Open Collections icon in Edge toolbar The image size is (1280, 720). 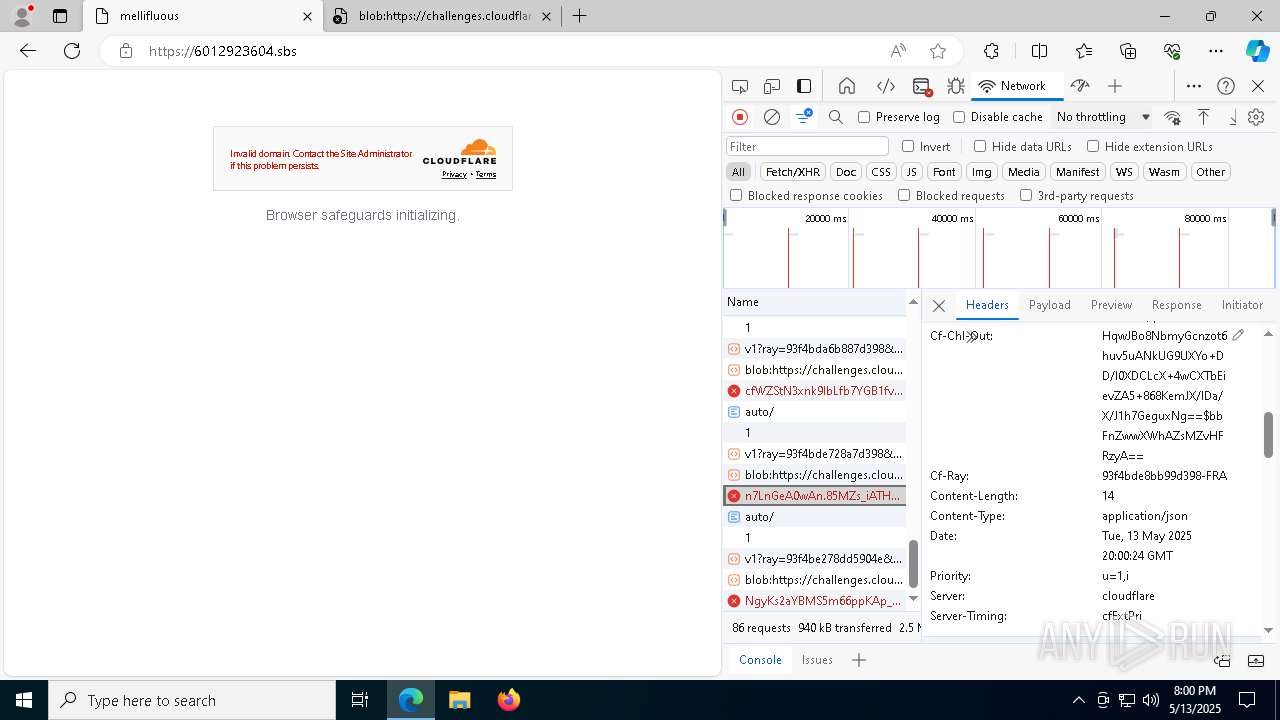coord(1128,51)
